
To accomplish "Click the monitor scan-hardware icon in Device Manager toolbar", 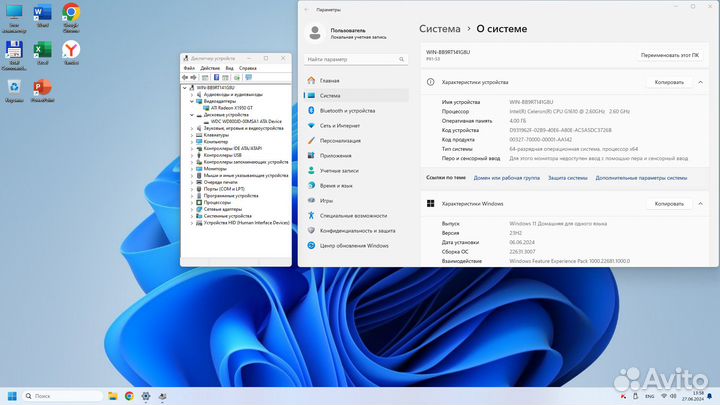I will [x=248, y=78].
